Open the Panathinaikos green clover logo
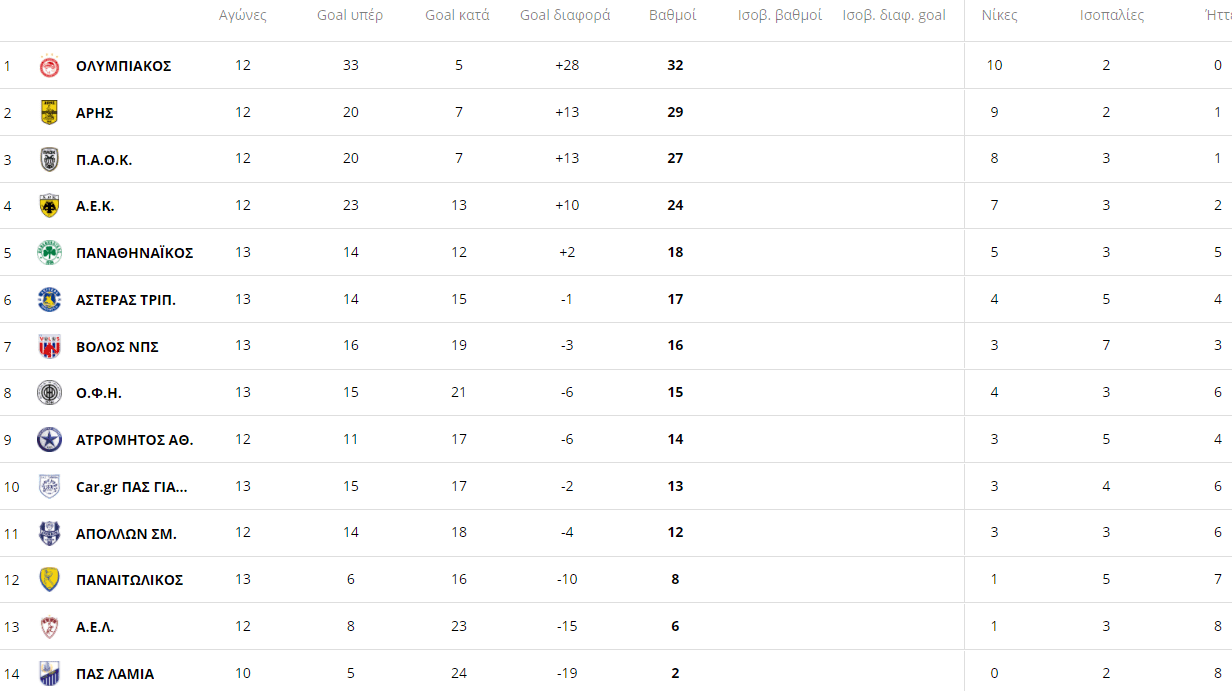The height and width of the screenshot is (691, 1232). point(49,252)
